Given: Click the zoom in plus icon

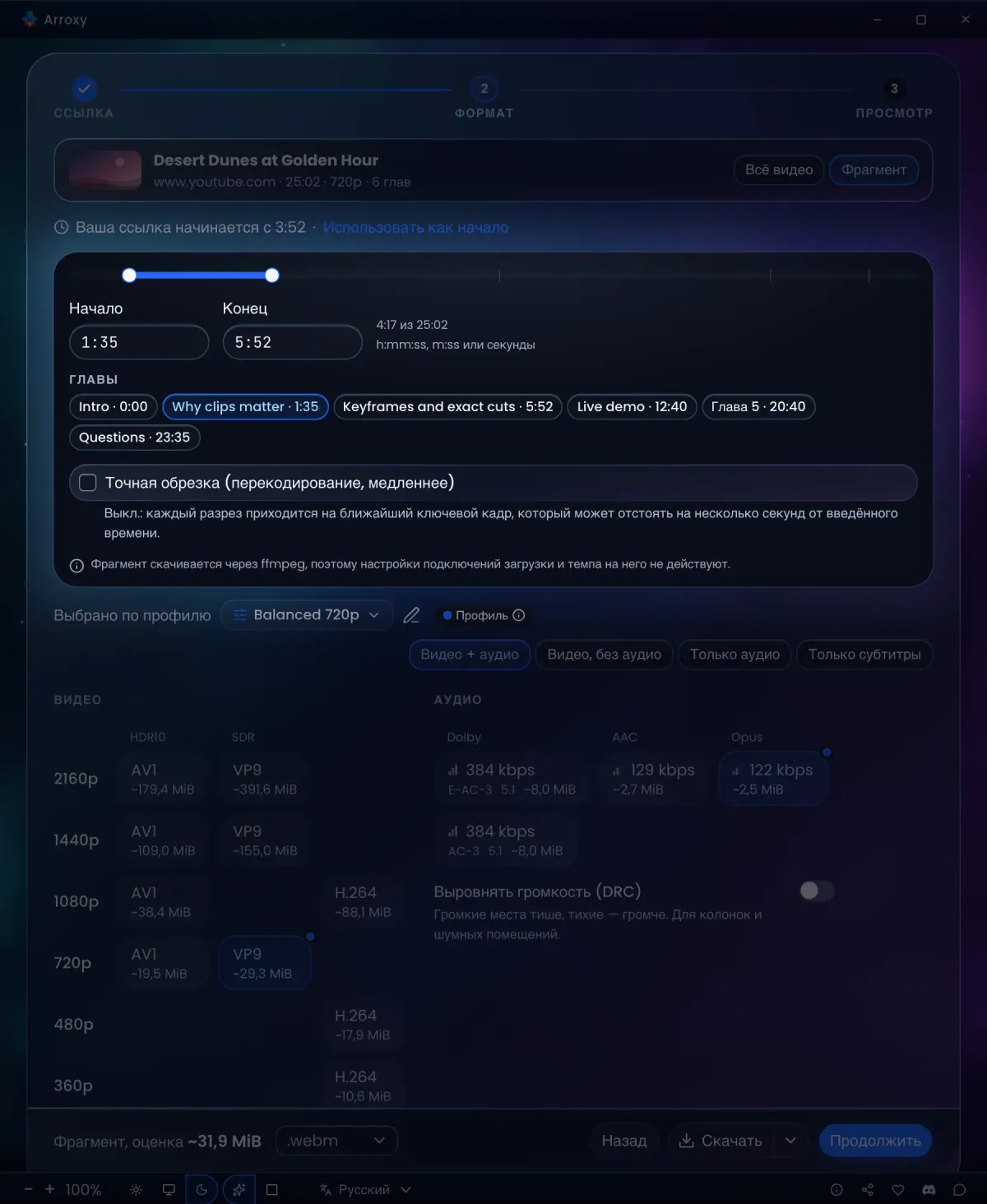Looking at the screenshot, I should point(49,1189).
